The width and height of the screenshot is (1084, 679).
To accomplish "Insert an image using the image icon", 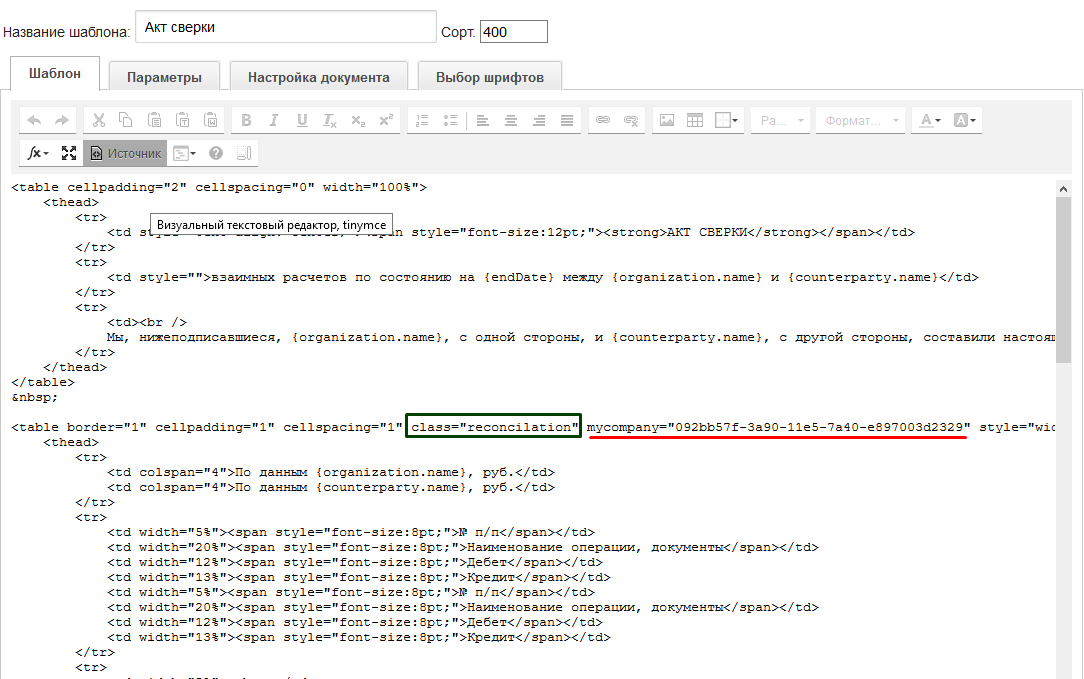I will click(666, 120).
